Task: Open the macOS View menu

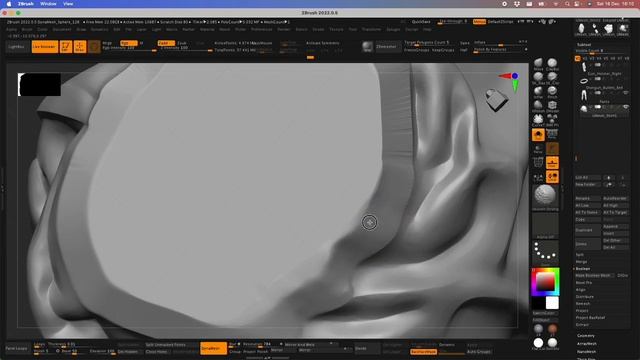Action: [x=68, y=4]
